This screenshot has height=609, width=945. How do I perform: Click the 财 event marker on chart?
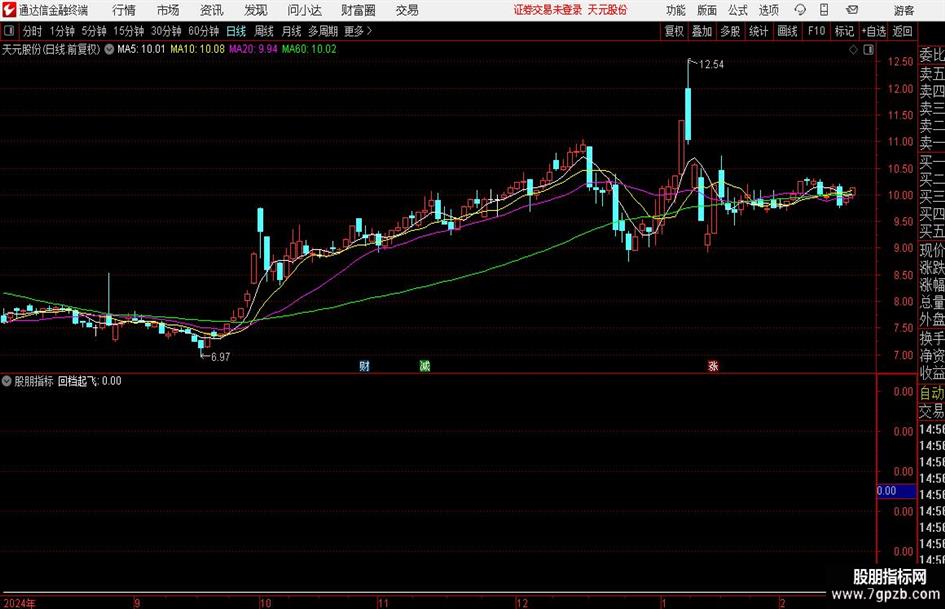click(x=364, y=366)
